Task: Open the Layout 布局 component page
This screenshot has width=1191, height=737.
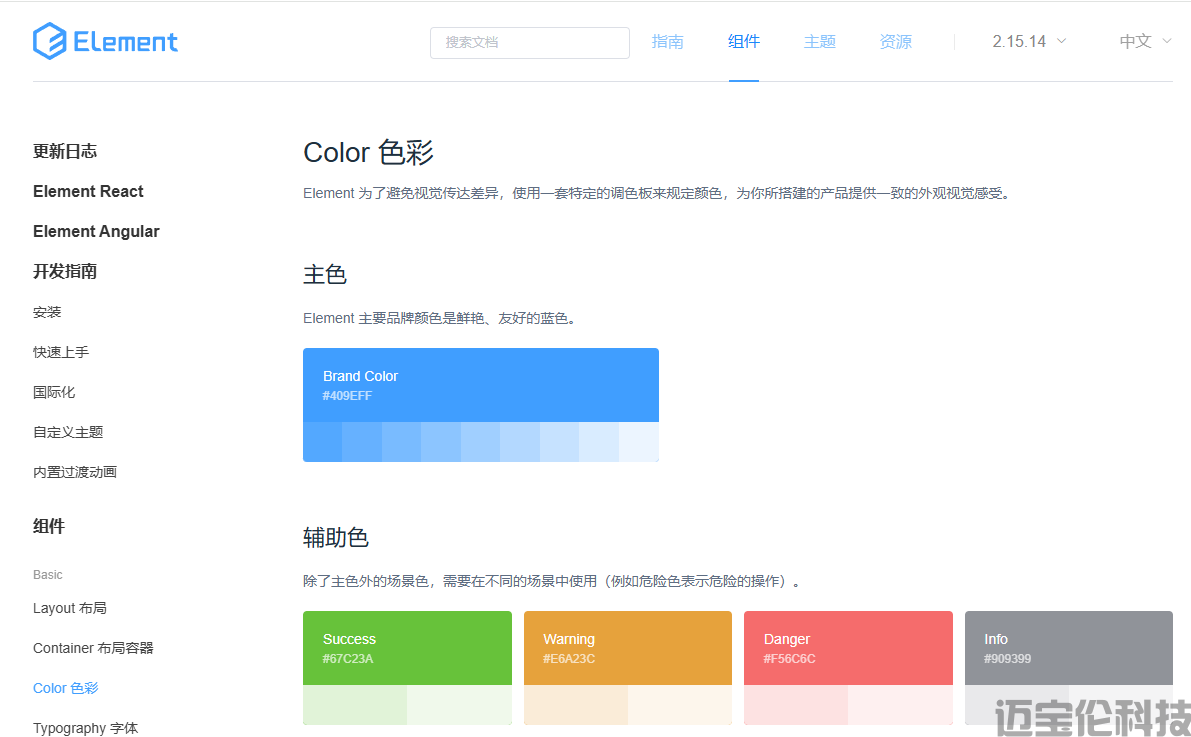Action: pos(70,608)
